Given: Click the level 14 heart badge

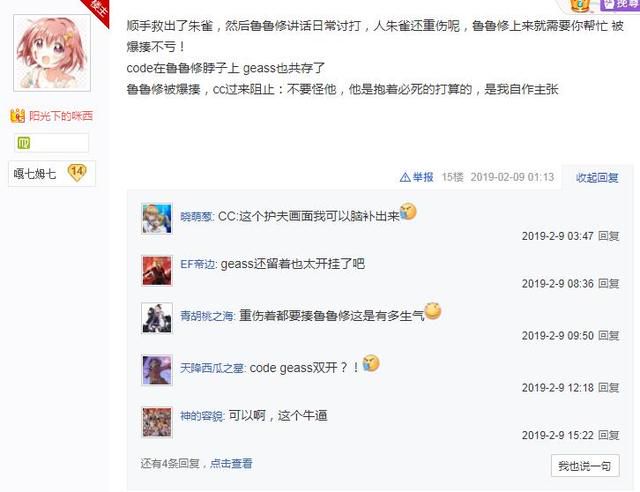Looking at the screenshot, I should coord(77,172).
